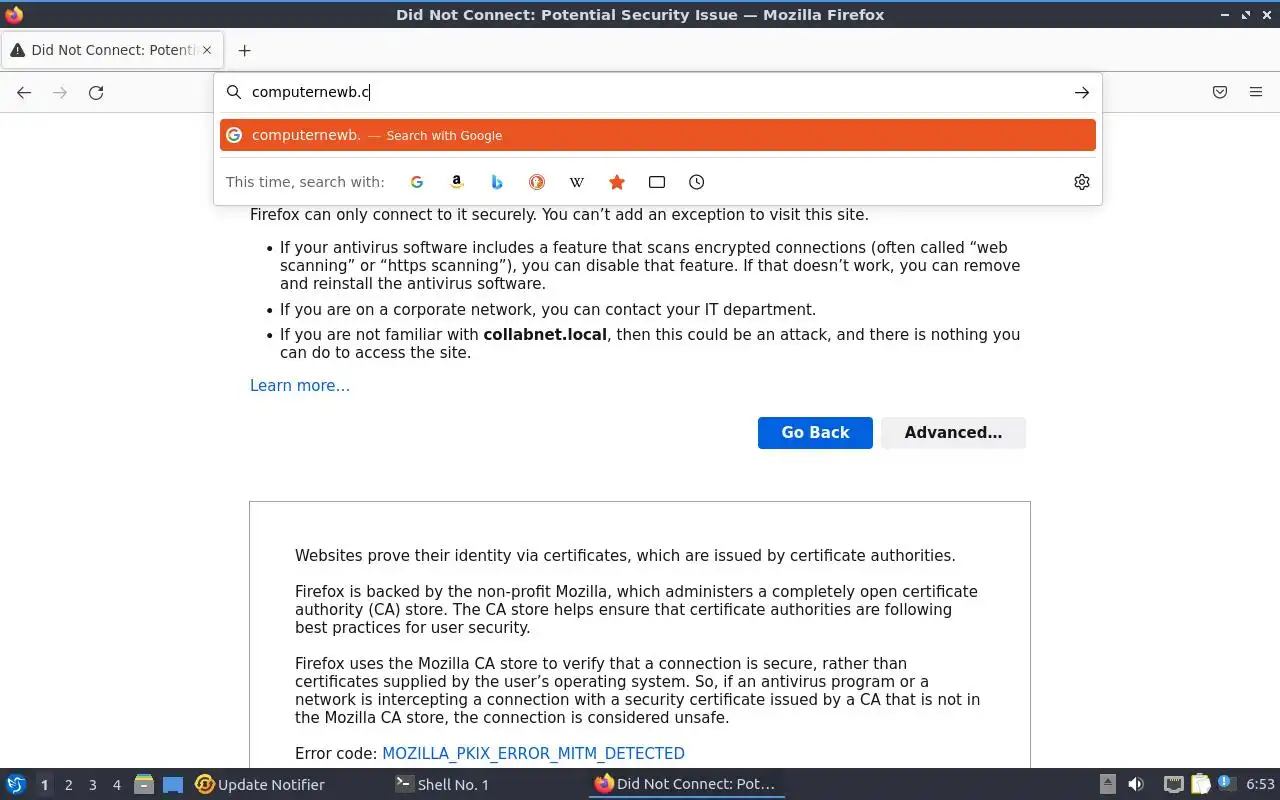Search in open Tabs icon

pos(657,182)
